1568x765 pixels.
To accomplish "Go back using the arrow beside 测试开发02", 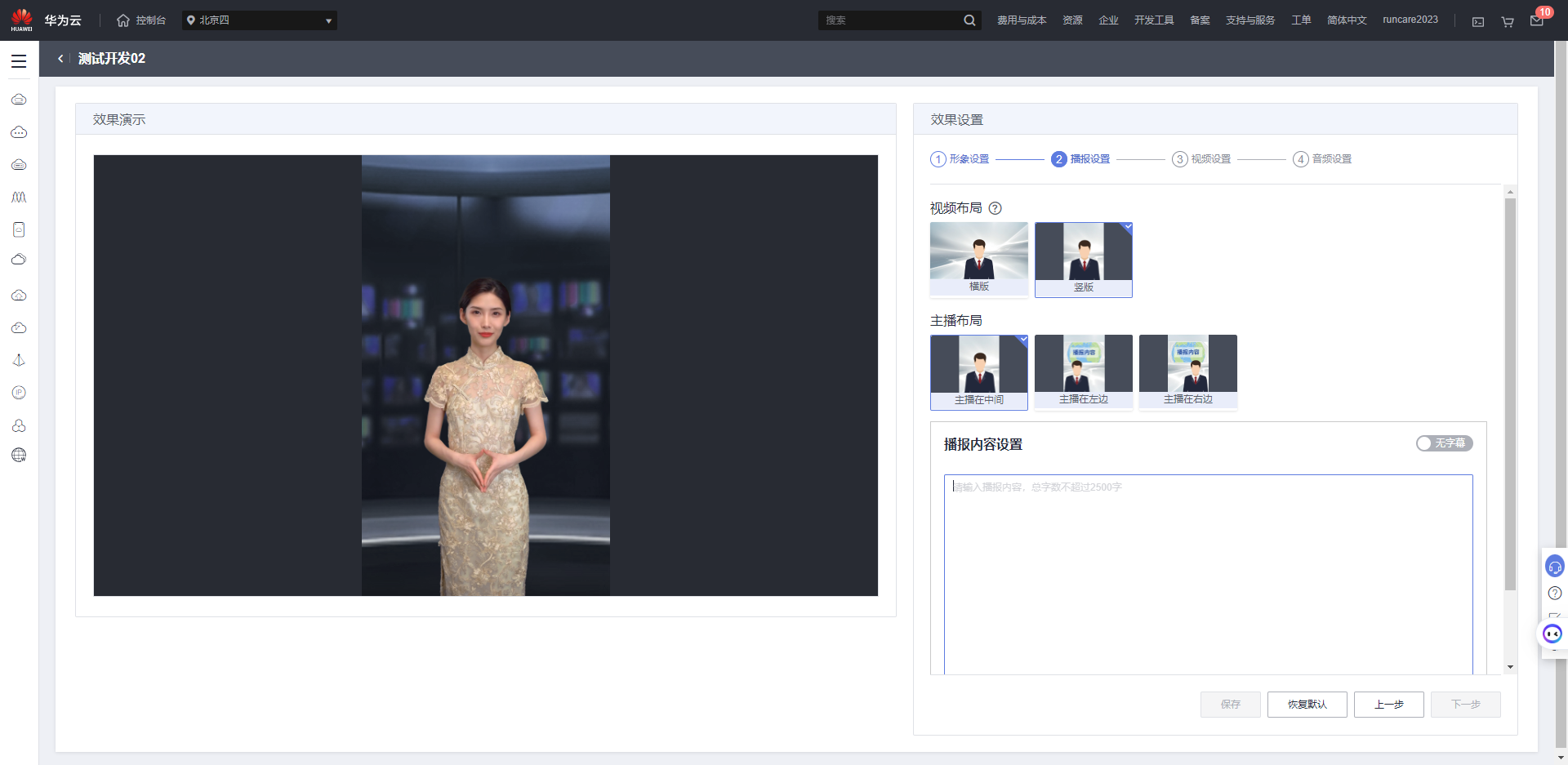I will point(60,59).
